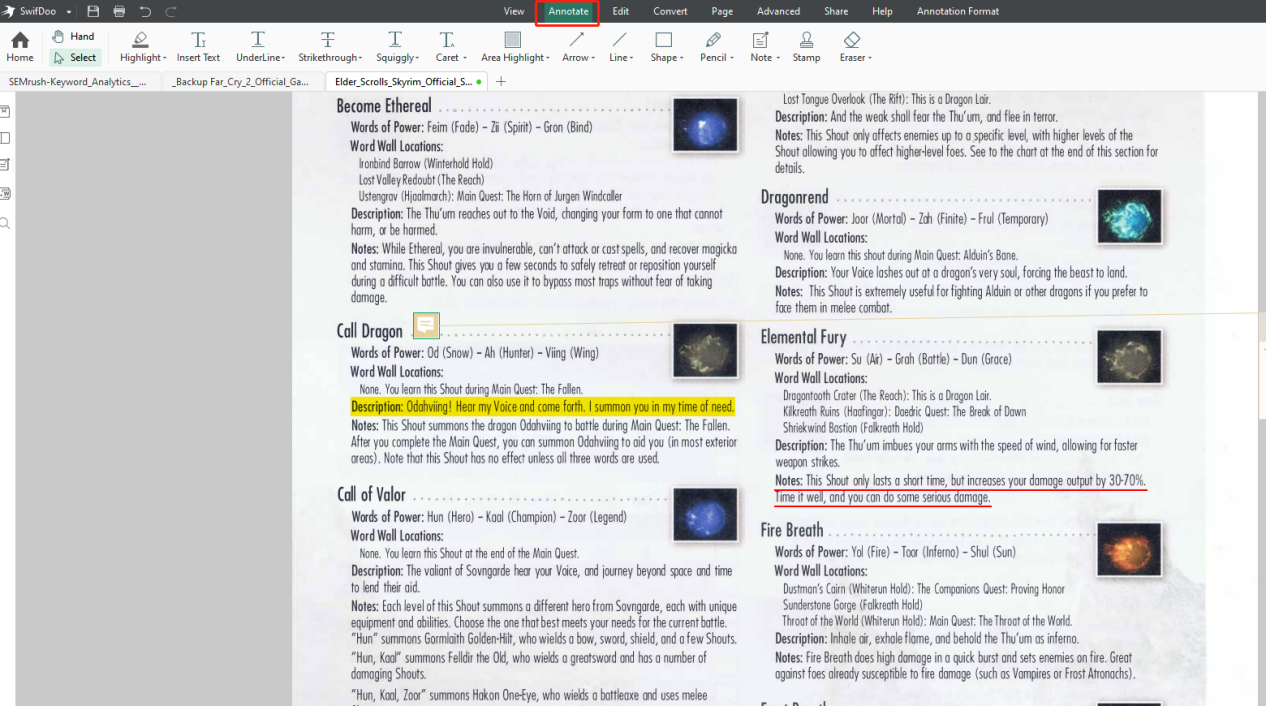Expand the SwifDoo application menu arrow
1266x706 pixels.
[70, 11]
